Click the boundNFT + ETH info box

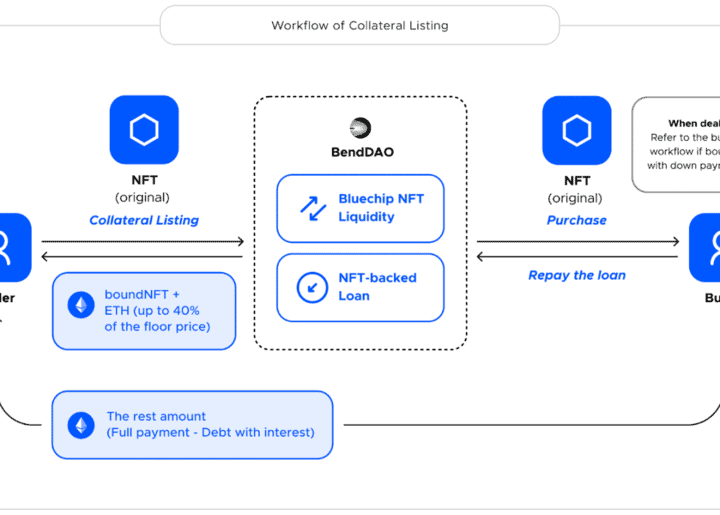pyautogui.click(x=144, y=311)
